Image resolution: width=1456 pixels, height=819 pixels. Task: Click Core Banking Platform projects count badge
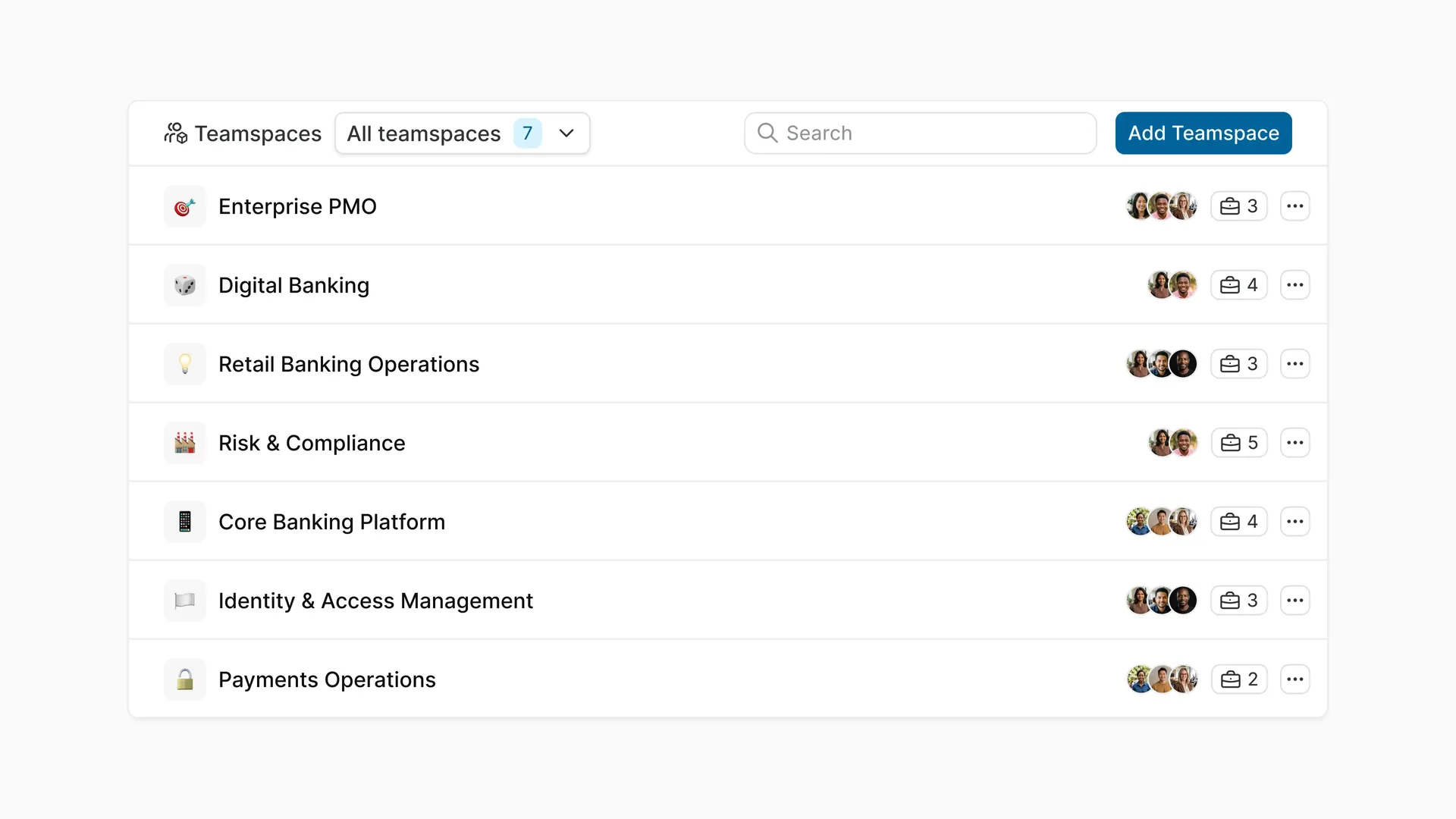tap(1239, 522)
